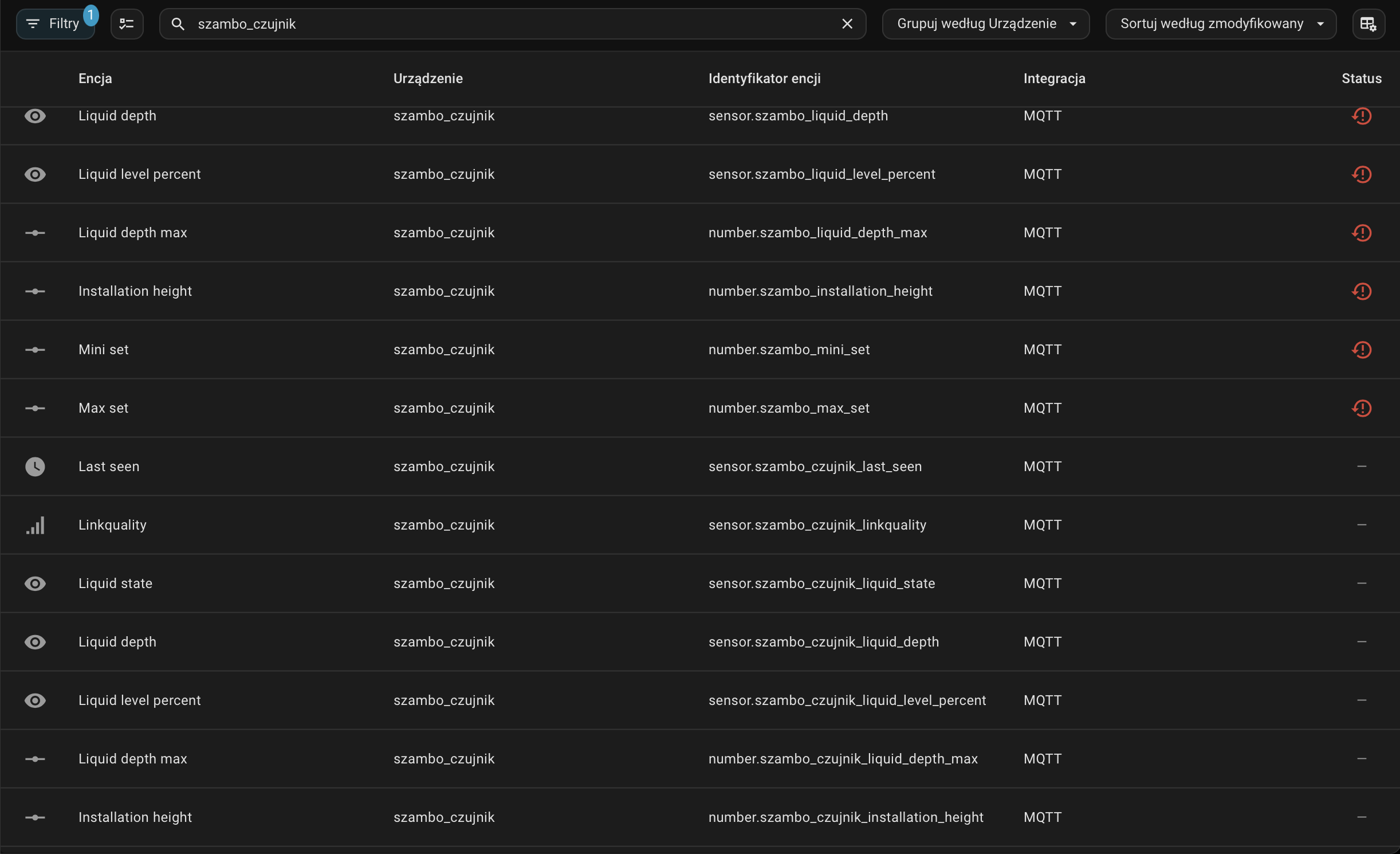Click the clock icon beside Last seen
The image size is (1400, 854).
(x=35, y=467)
